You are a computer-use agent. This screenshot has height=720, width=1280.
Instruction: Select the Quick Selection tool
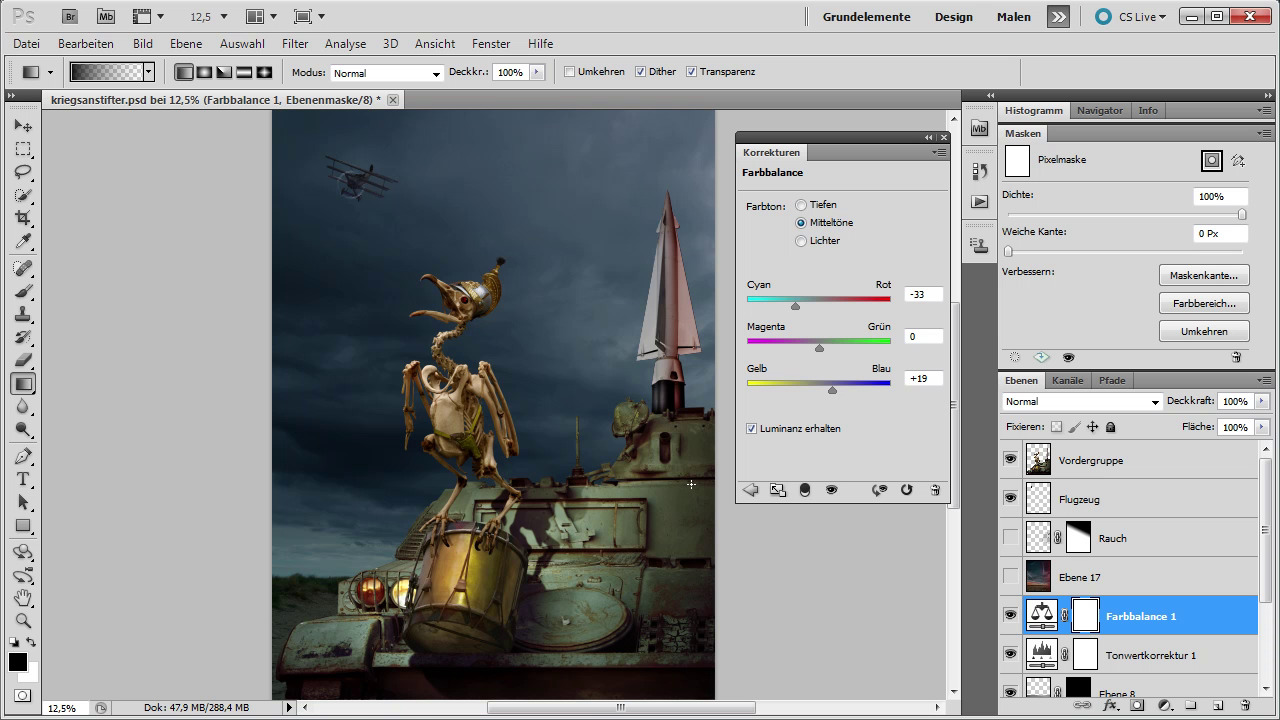tap(23, 195)
